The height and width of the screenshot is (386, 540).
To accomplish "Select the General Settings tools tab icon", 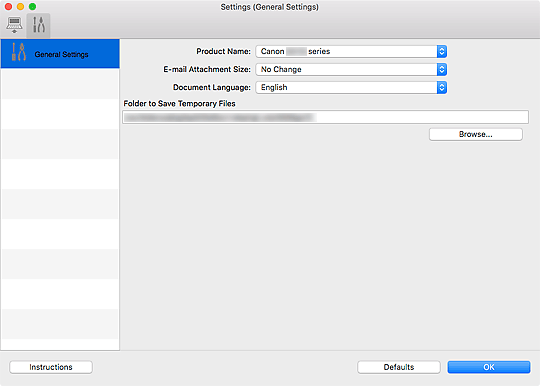I will (x=39, y=25).
